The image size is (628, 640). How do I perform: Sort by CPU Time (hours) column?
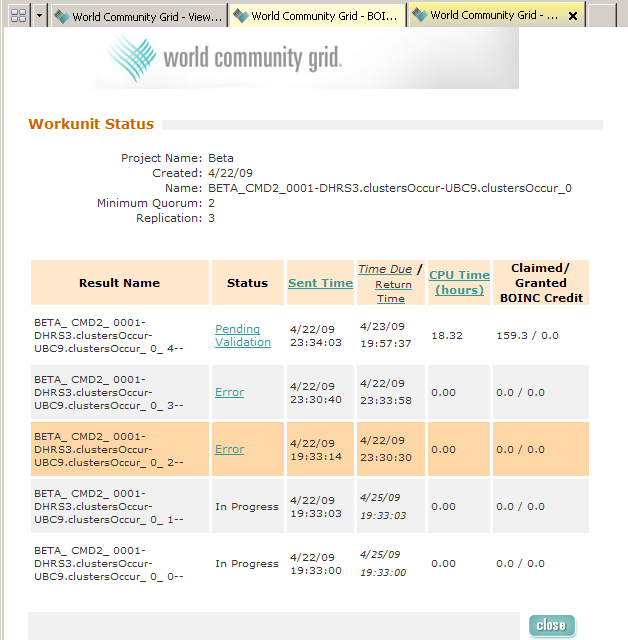pos(459,282)
